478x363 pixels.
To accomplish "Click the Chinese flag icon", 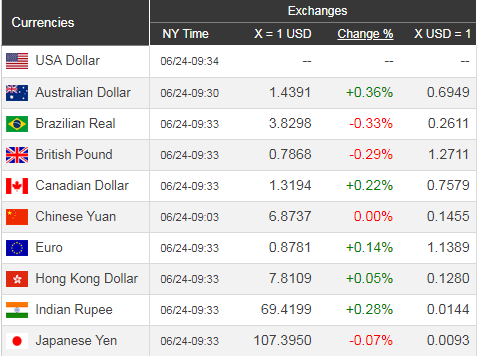I will coord(17,217).
